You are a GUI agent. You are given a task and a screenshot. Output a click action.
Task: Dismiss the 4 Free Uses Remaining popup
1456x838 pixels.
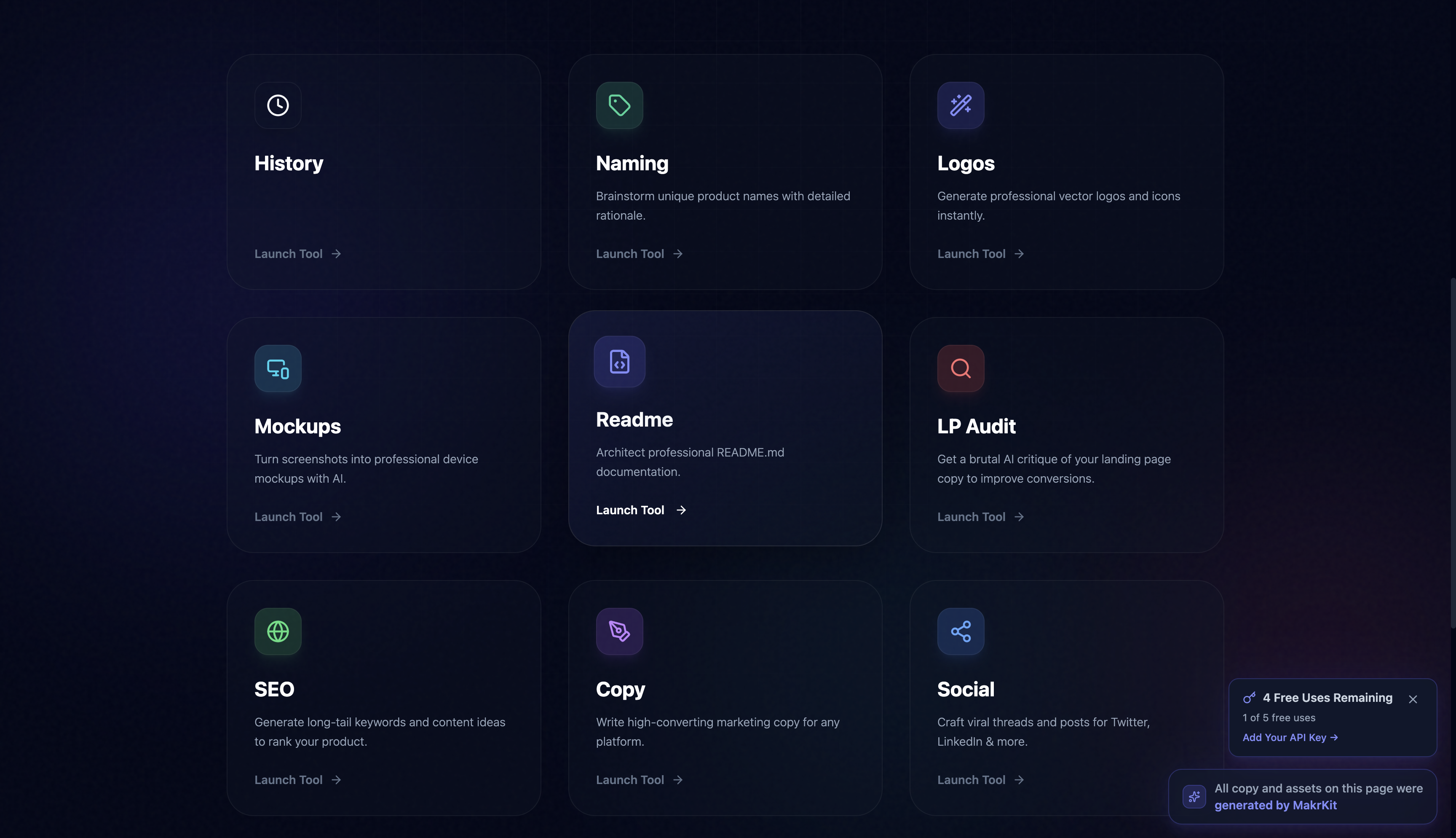[x=1414, y=699]
